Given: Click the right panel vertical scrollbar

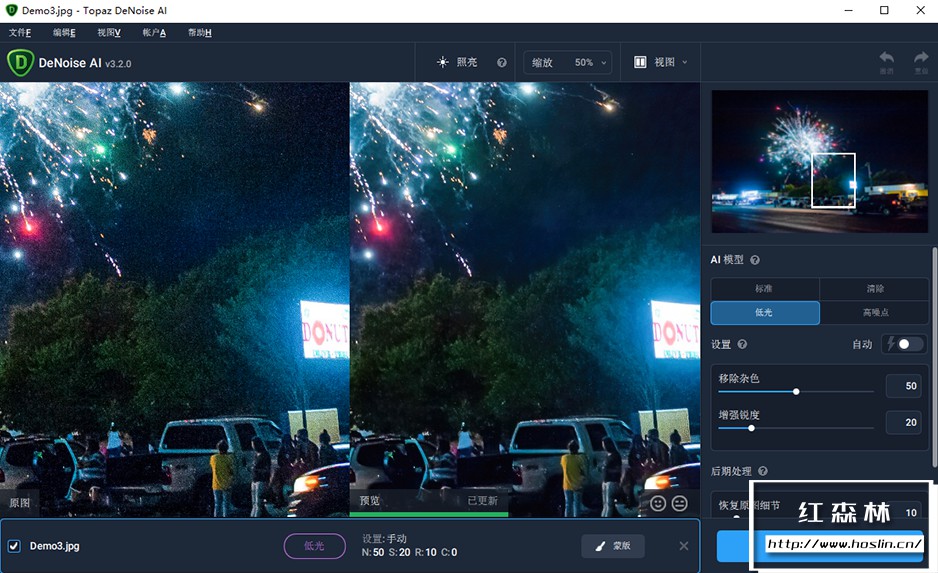Looking at the screenshot, I should pyautogui.click(x=934, y=358).
